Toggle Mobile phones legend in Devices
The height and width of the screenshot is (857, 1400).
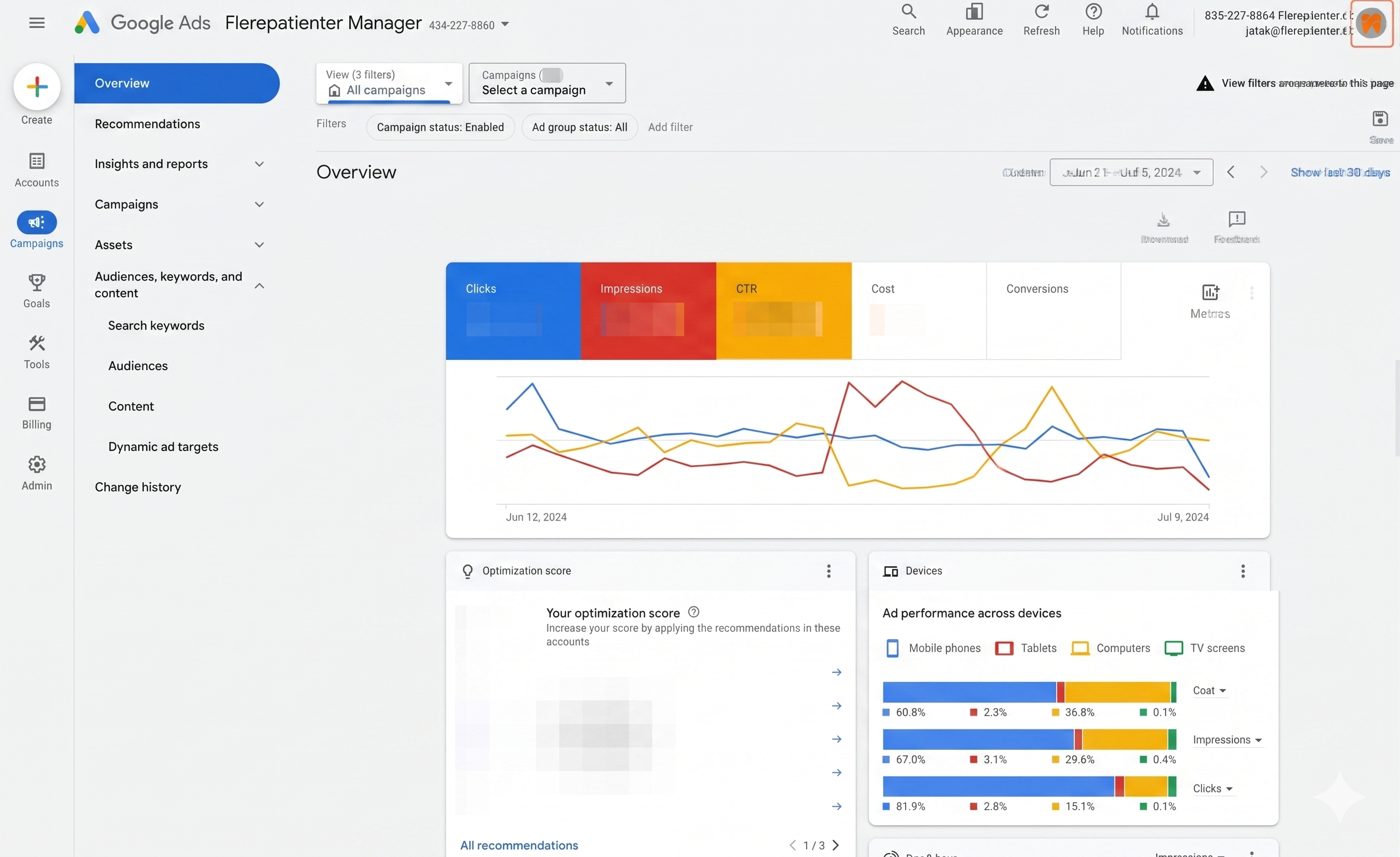[x=932, y=648]
